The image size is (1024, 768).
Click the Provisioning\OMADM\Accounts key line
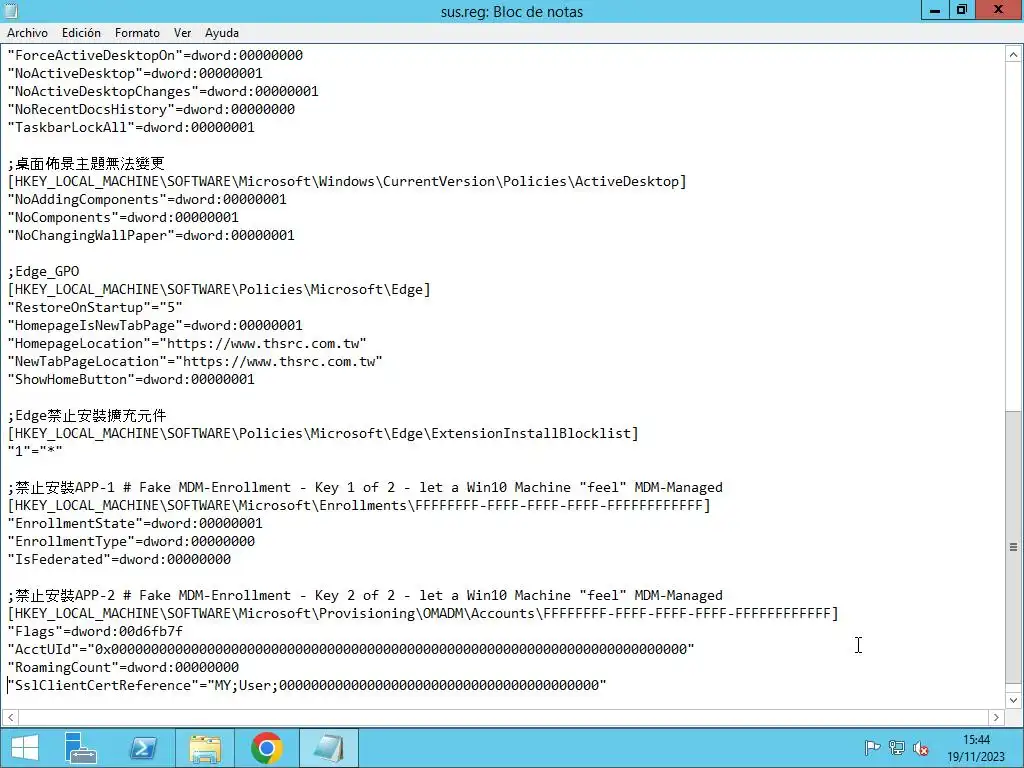tap(423, 614)
